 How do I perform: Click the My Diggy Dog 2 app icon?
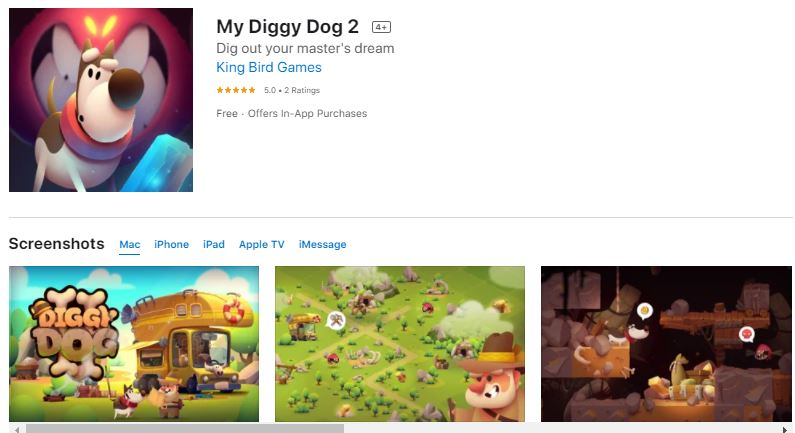[101, 100]
